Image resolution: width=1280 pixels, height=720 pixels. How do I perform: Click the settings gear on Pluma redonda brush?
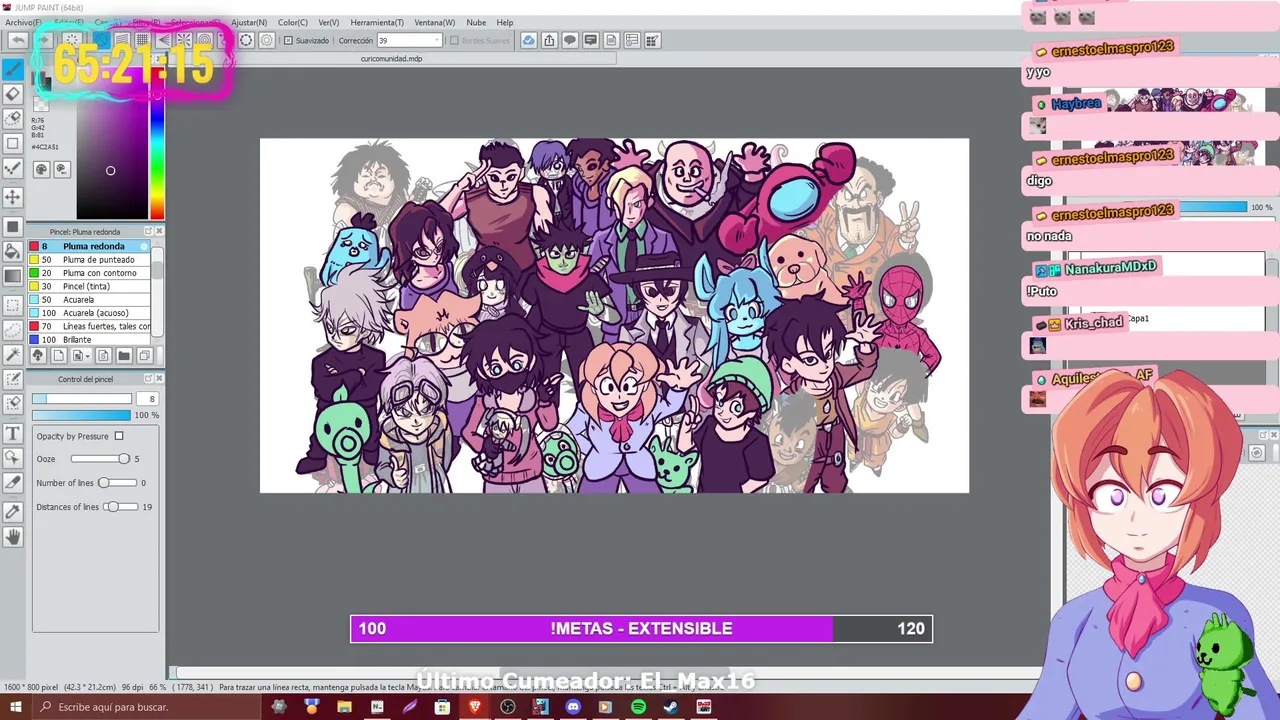coord(144,246)
